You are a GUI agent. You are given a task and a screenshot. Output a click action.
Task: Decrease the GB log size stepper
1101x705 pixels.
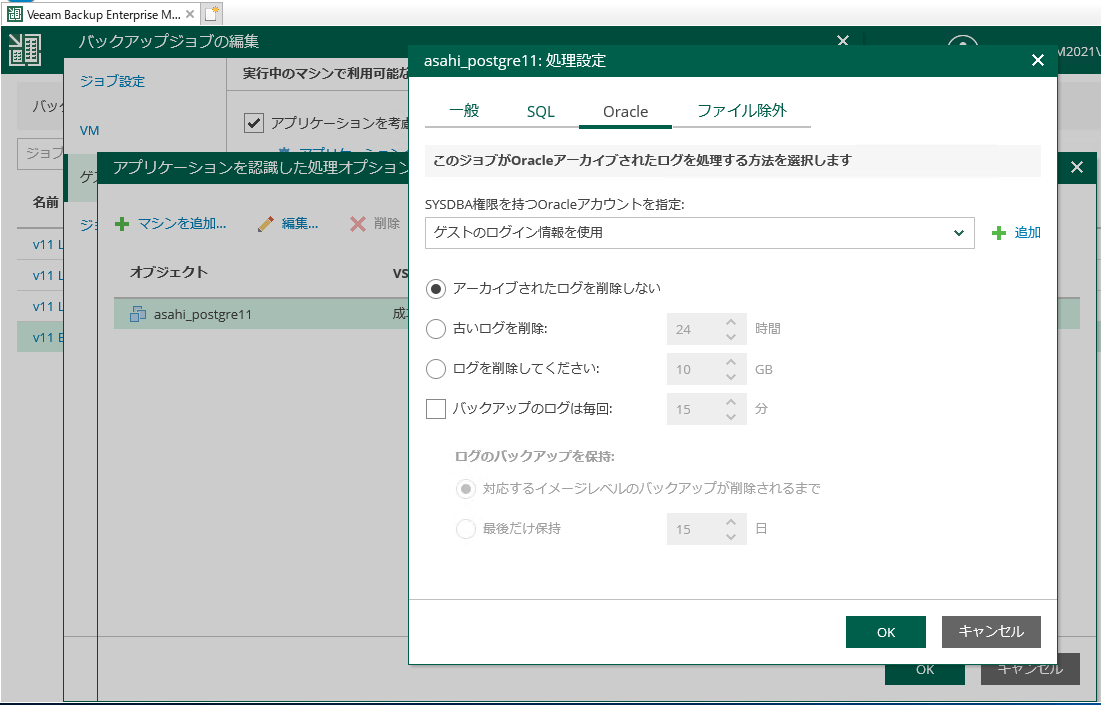click(731, 376)
